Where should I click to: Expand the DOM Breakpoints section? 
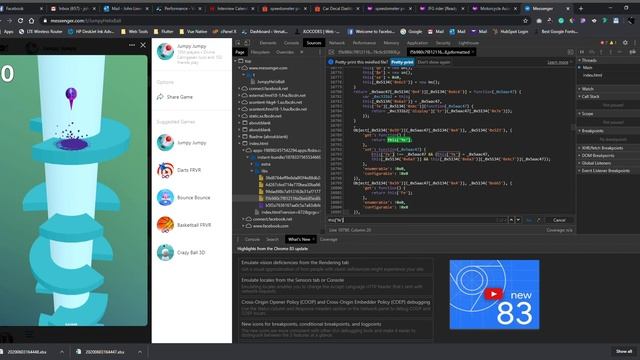pyautogui.click(x=580, y=156)
